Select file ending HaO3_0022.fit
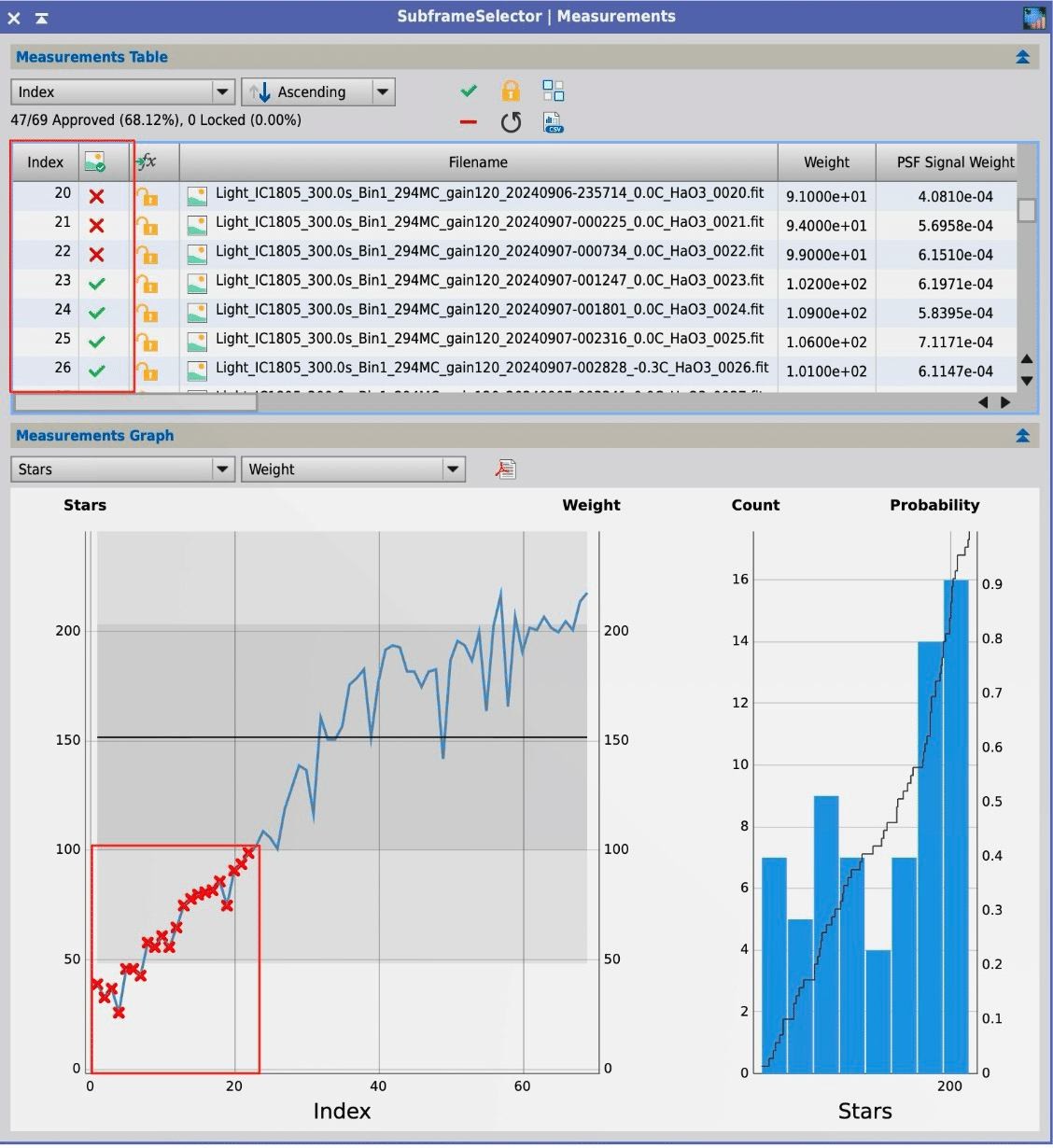 pos(489,251)
